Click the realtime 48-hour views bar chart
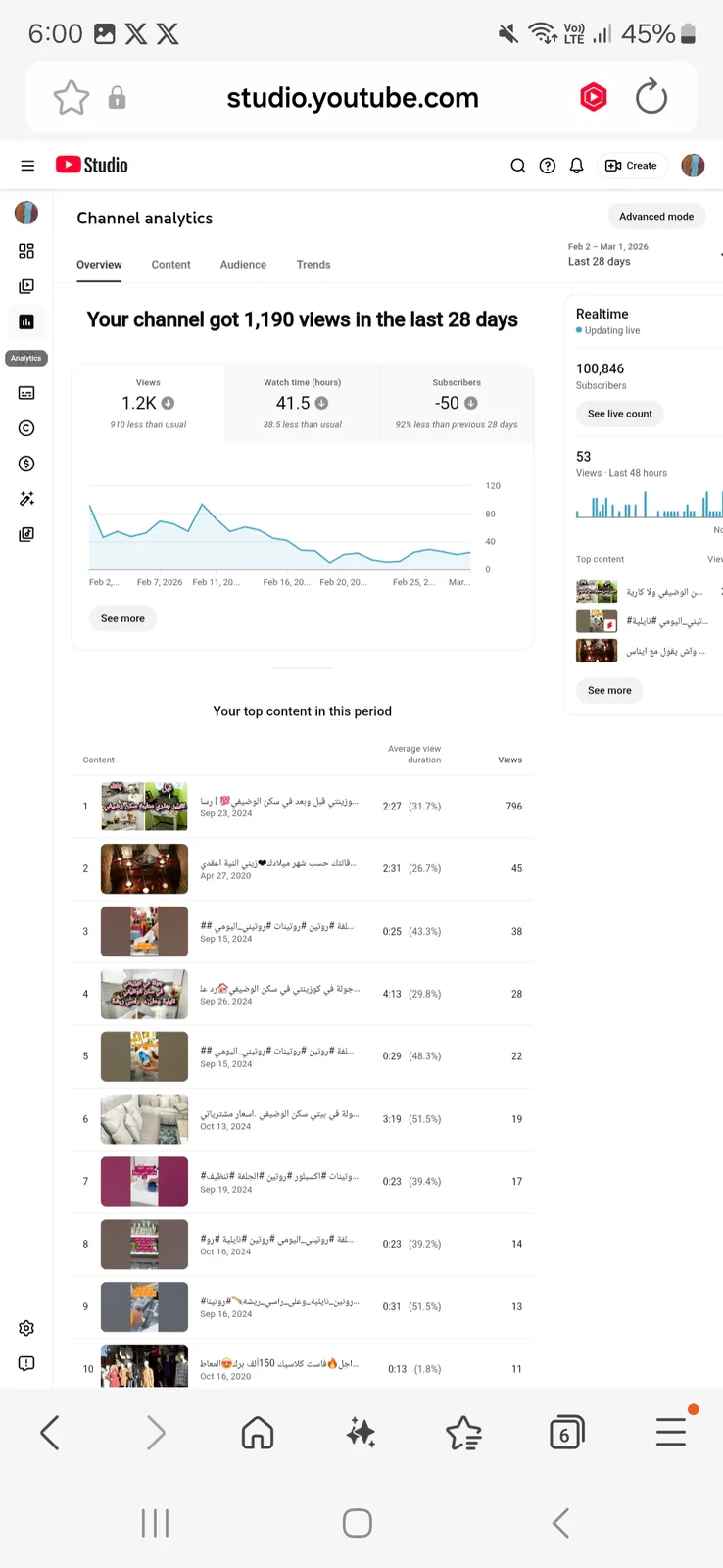The height and width of the screenshot is (1568, 723). 649,505
